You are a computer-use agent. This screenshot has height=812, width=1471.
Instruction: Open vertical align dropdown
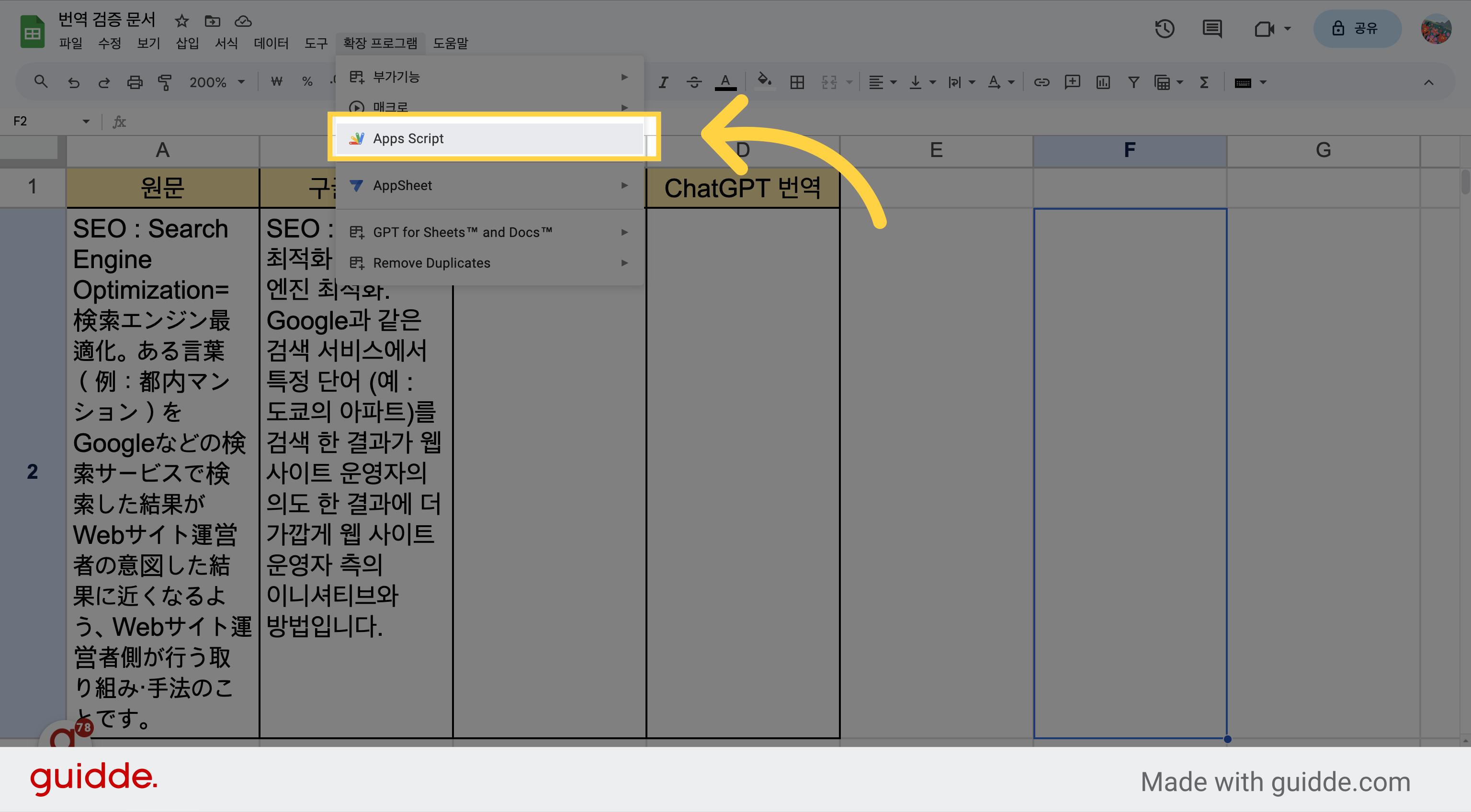[922, 82]
